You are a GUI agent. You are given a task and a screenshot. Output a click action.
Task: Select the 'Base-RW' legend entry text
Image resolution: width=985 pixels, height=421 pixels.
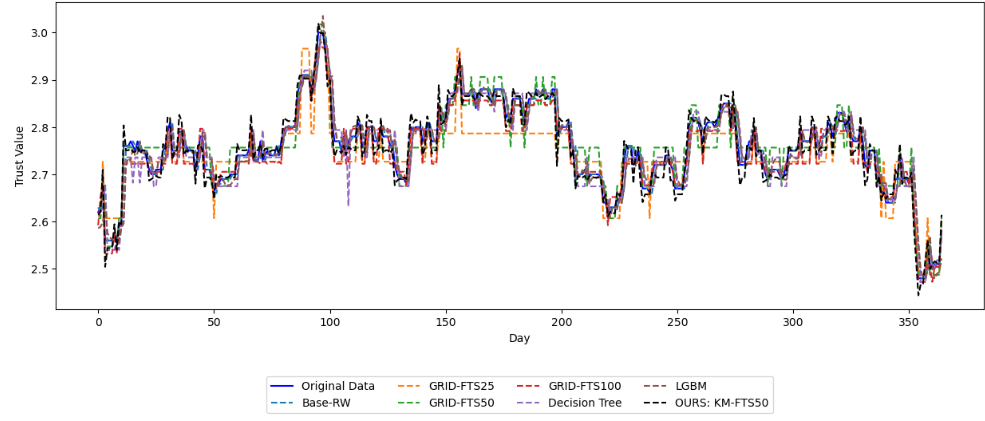pyautogui.click(x=325, y=403)
